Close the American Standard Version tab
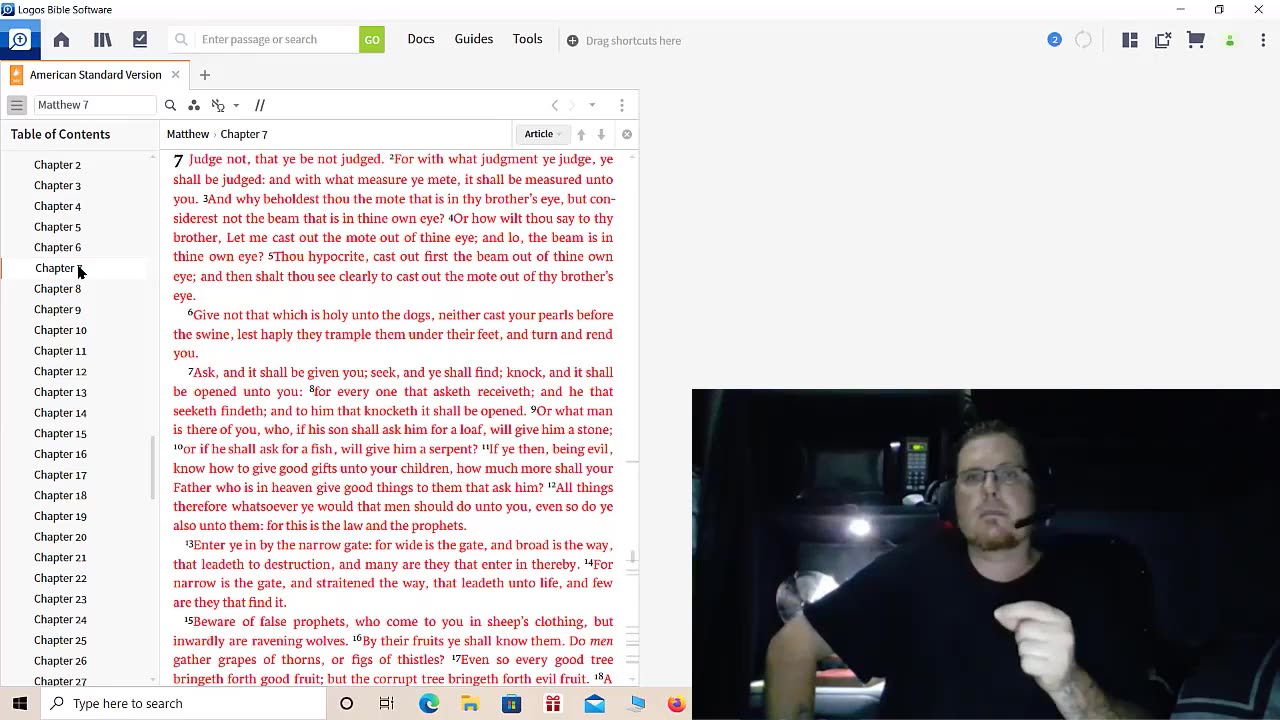1280x720 pixels. (175, 75)
